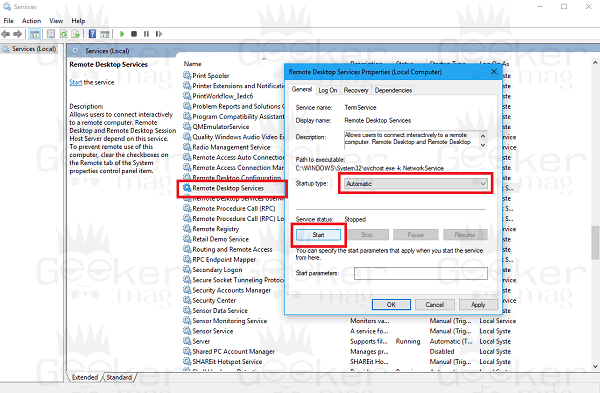Viewport: 600px width, 393px height.
Task: Click the gear icon beside Sensor Service
Action: click(187, 331)
